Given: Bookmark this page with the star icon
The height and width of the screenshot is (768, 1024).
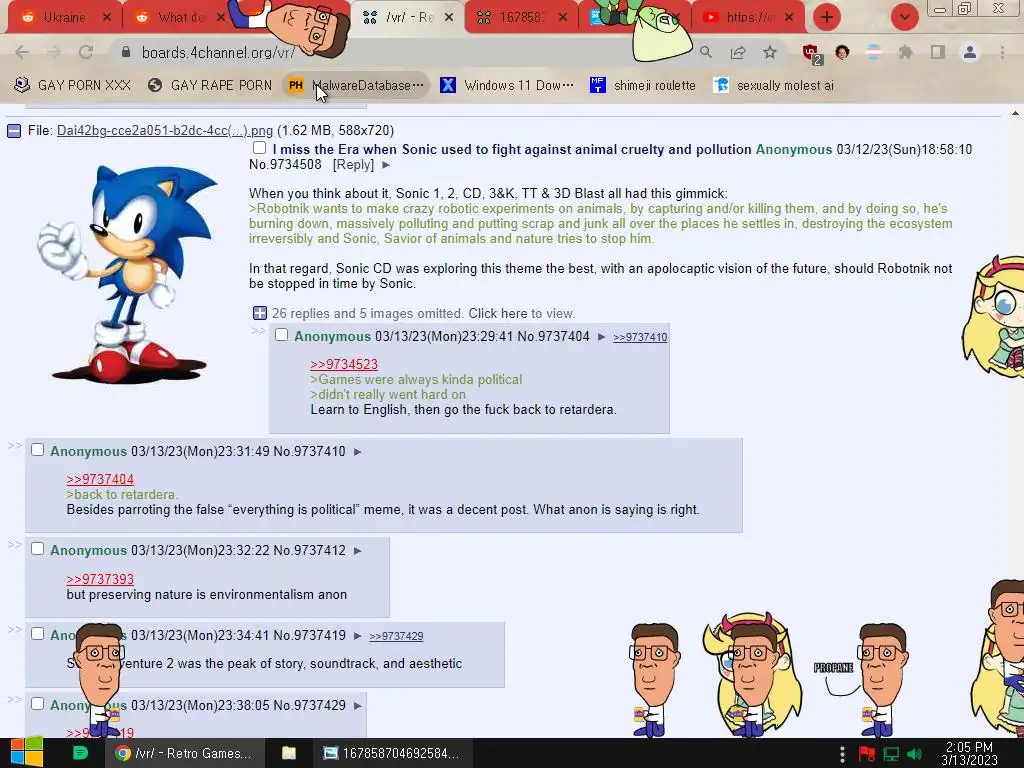Looking at the screenshot, I should [x=770, y=52].
